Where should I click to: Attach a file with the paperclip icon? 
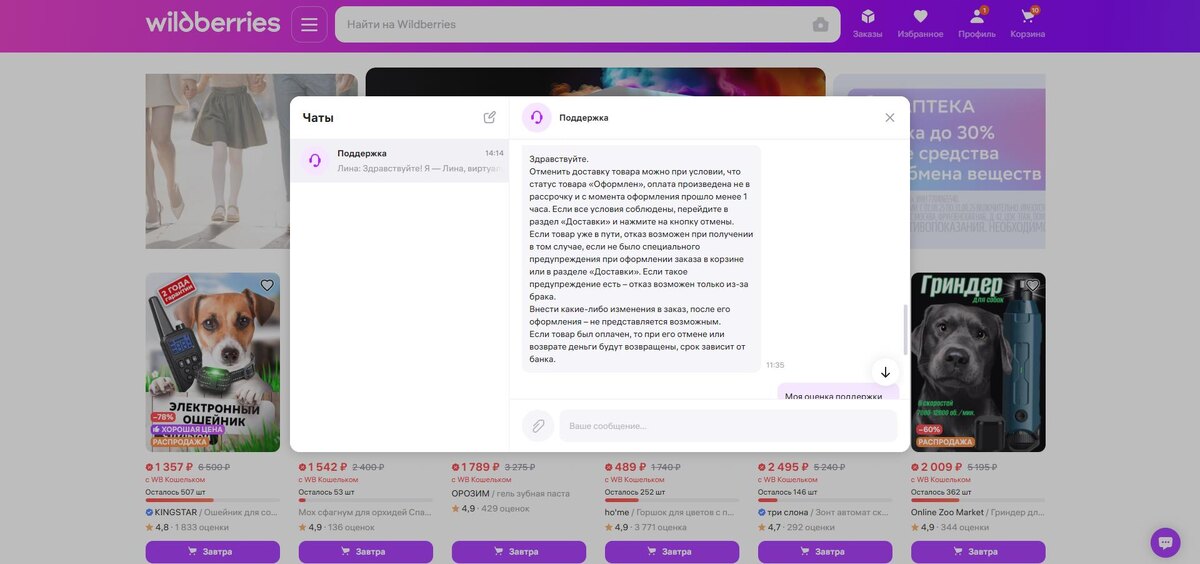(538, 426)
